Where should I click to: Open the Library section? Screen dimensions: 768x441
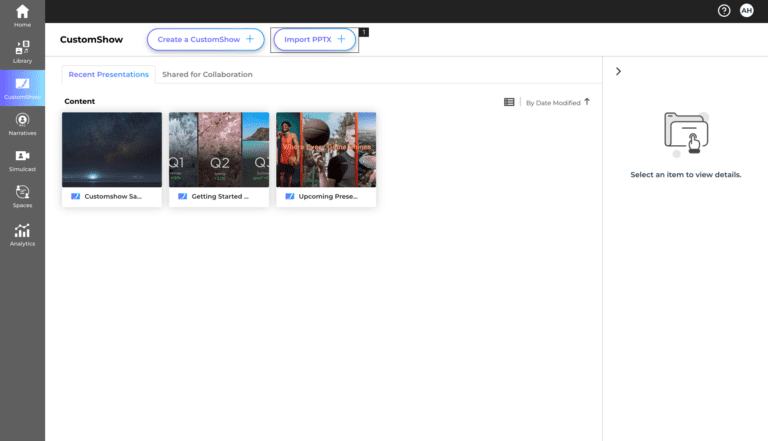22,52
